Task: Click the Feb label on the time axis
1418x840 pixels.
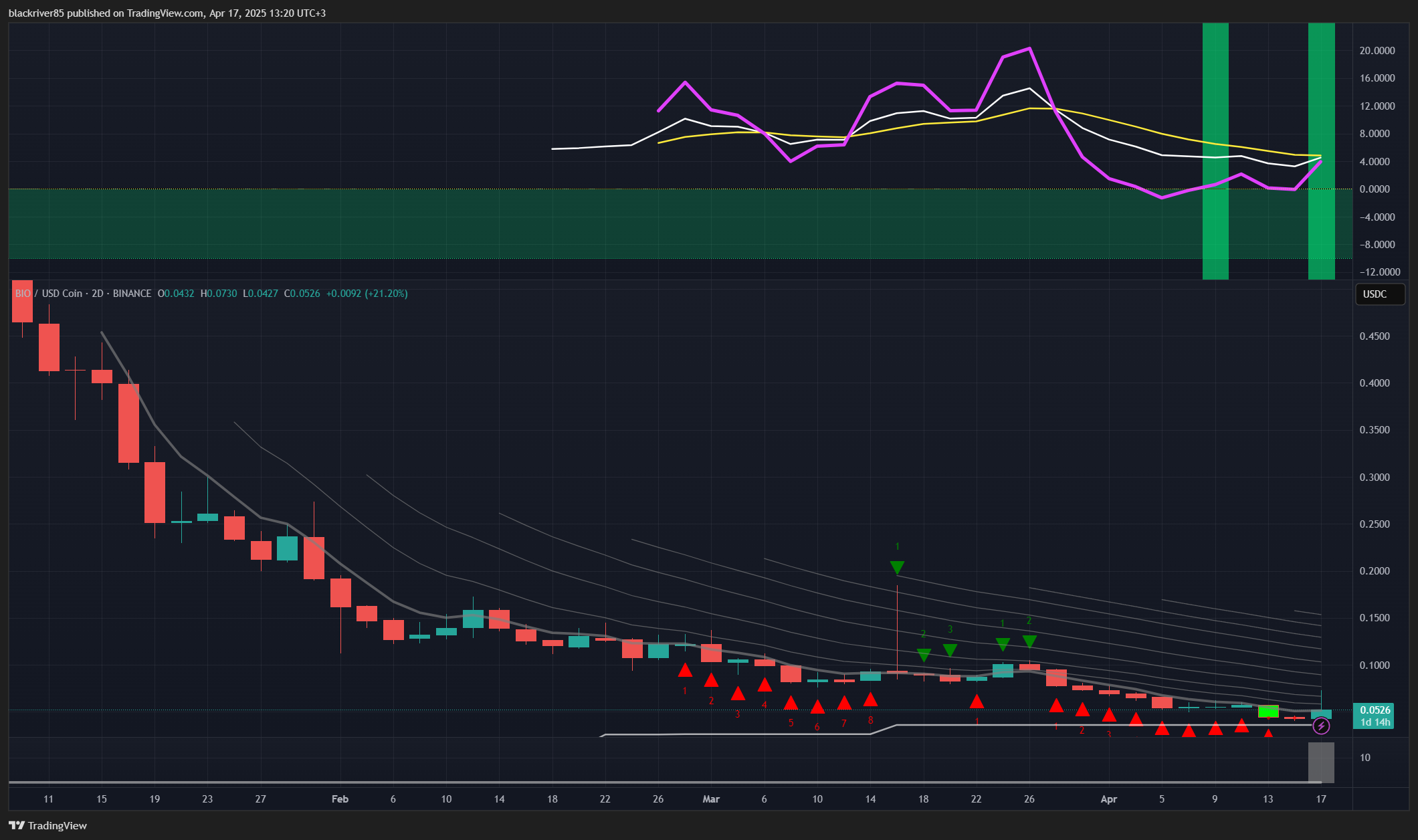Action: pos(340,799)
